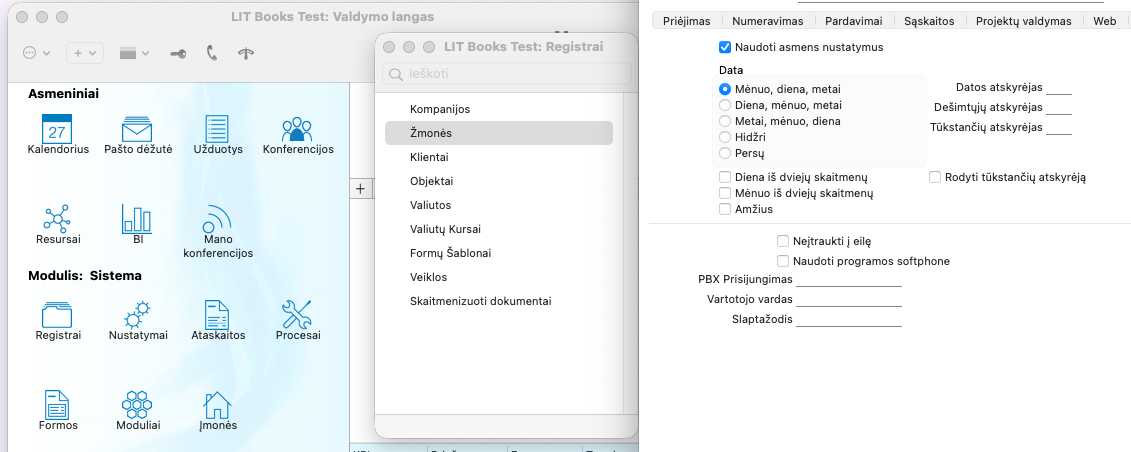Select Valiutų Kursai in the register list
1131x452 pixels.
click(445, 229)
